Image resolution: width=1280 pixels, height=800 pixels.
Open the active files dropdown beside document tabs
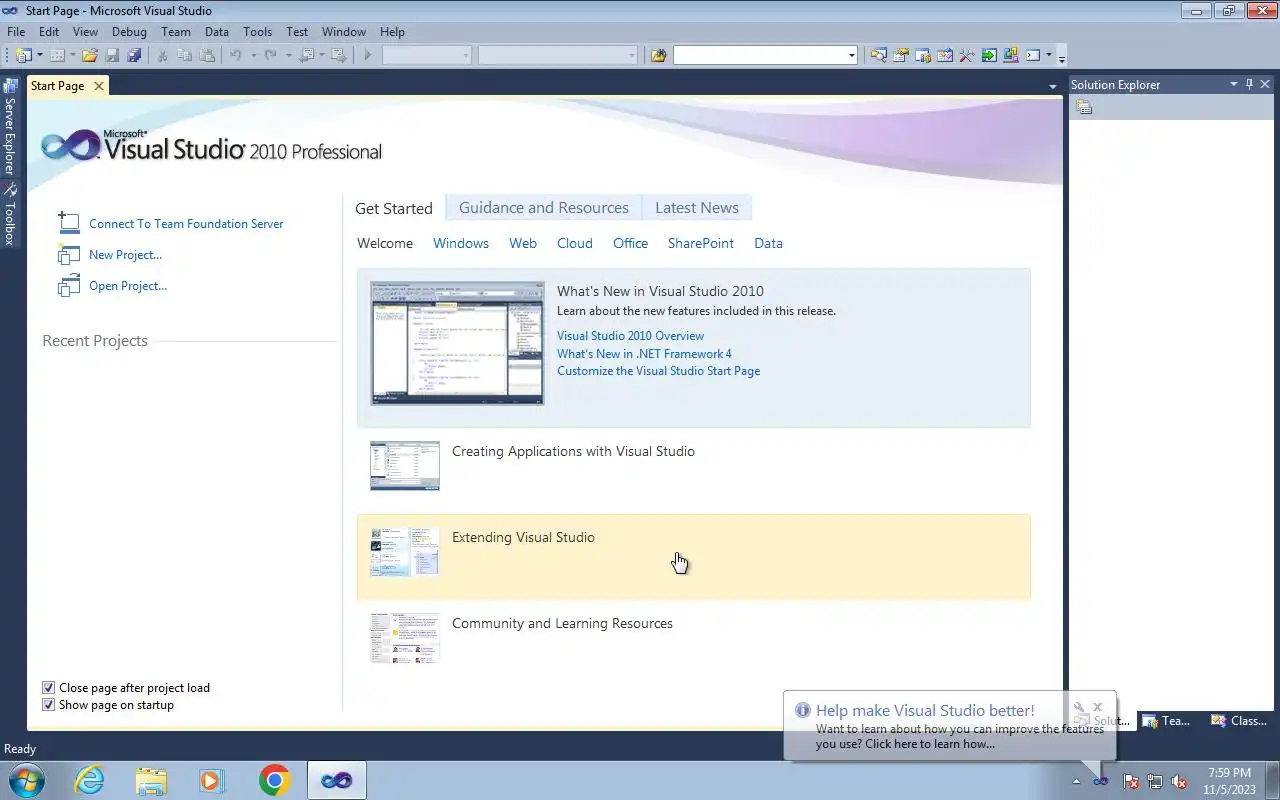1052,87
